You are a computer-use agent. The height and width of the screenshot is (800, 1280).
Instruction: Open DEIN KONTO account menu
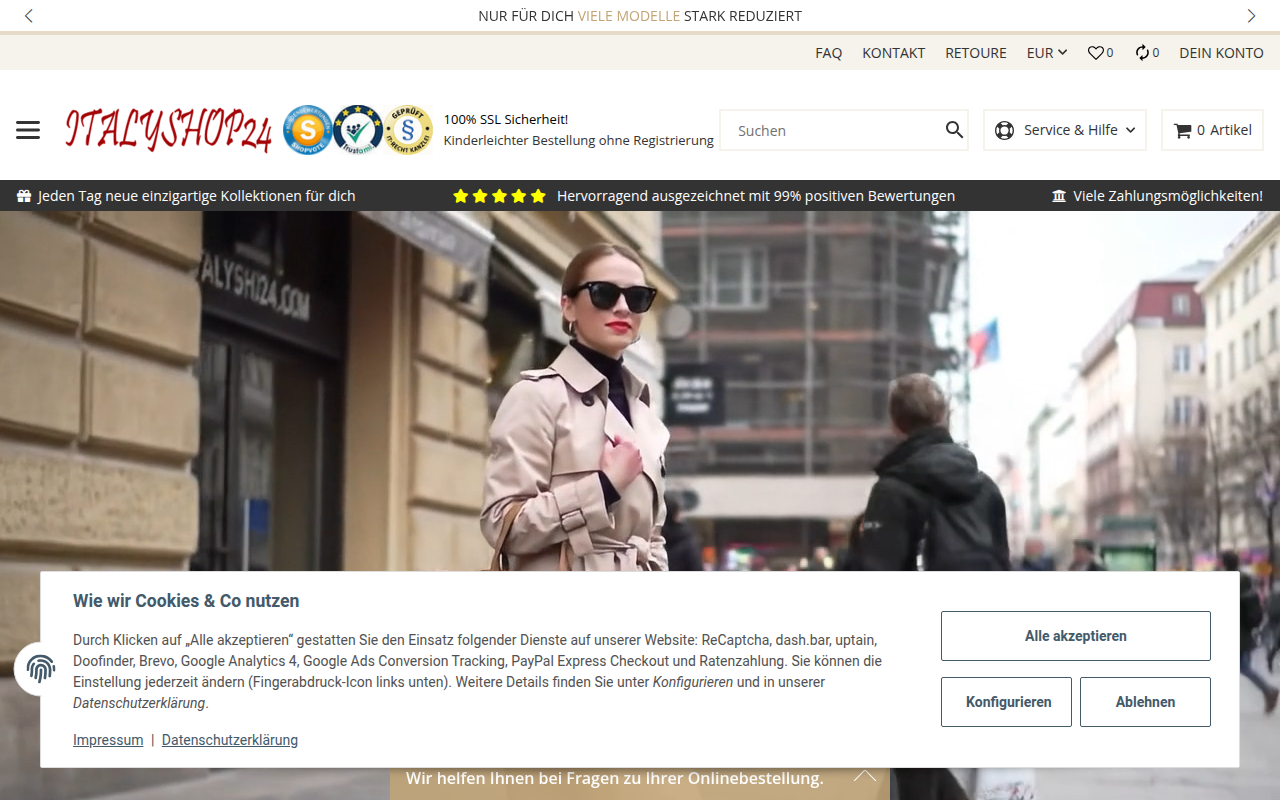(x=1221, y=53)
